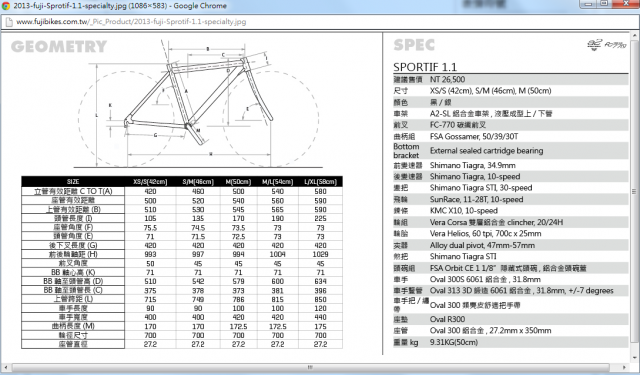Click the BB row label ending in (D)
The image size is (640, 375).
click(73, 281)
